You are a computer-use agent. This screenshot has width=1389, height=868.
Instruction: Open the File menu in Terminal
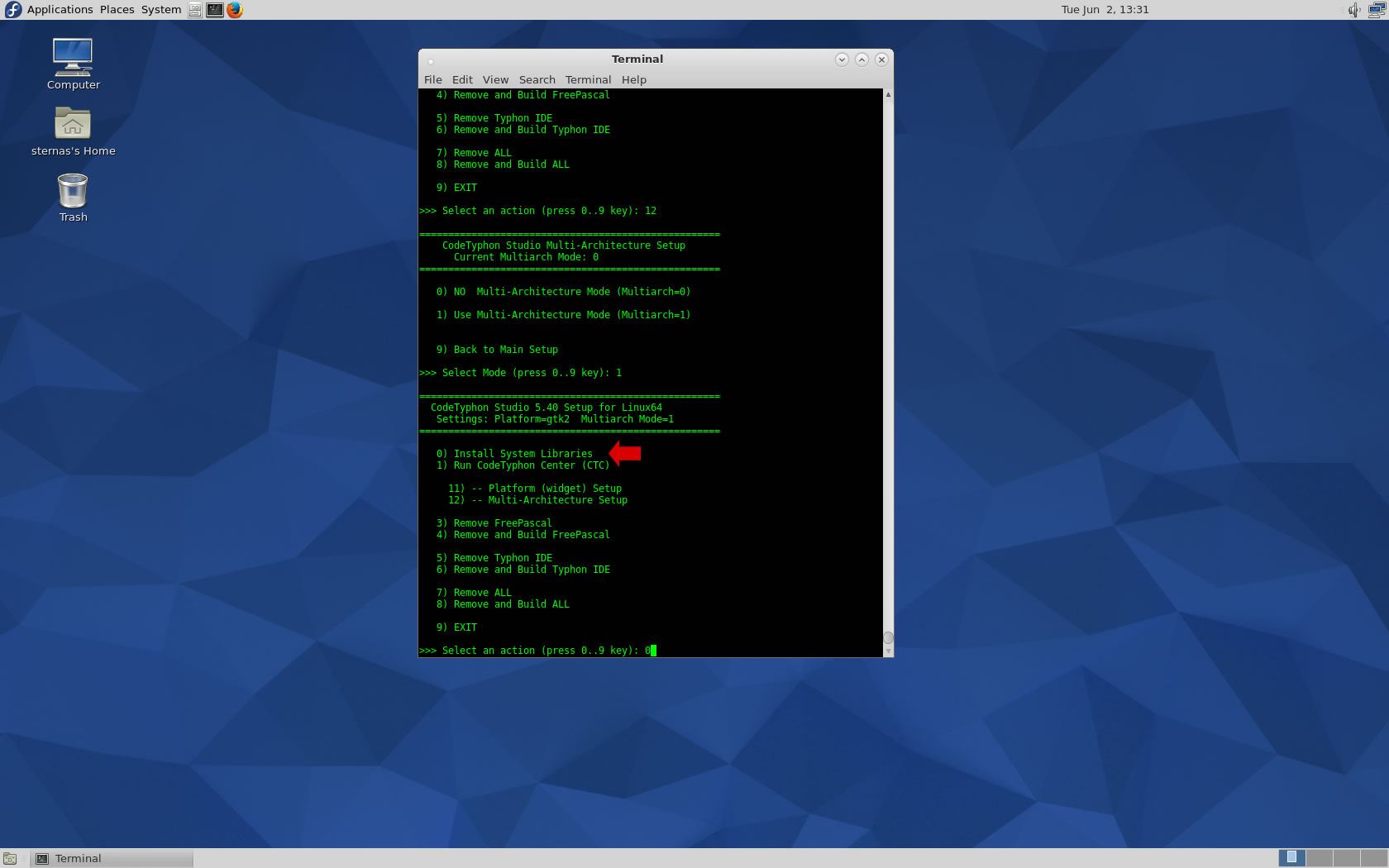coord(432,79)
